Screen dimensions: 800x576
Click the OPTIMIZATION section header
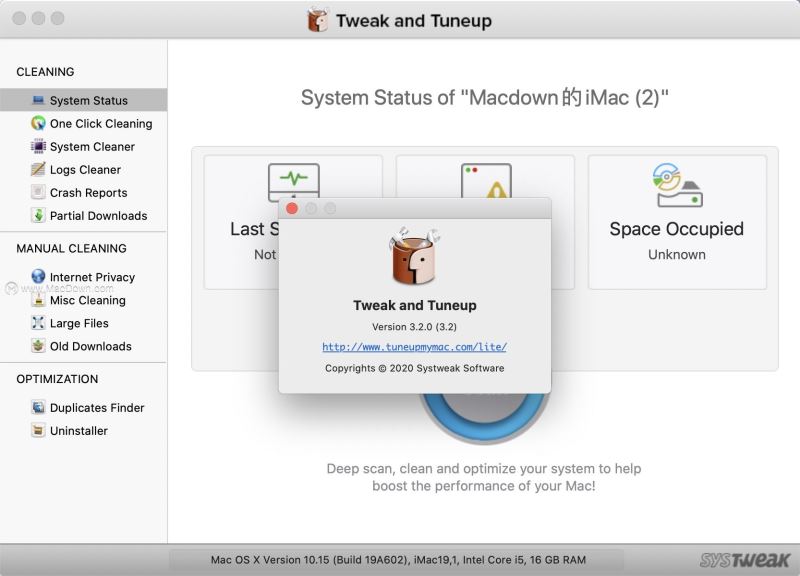tap(57, 379)
